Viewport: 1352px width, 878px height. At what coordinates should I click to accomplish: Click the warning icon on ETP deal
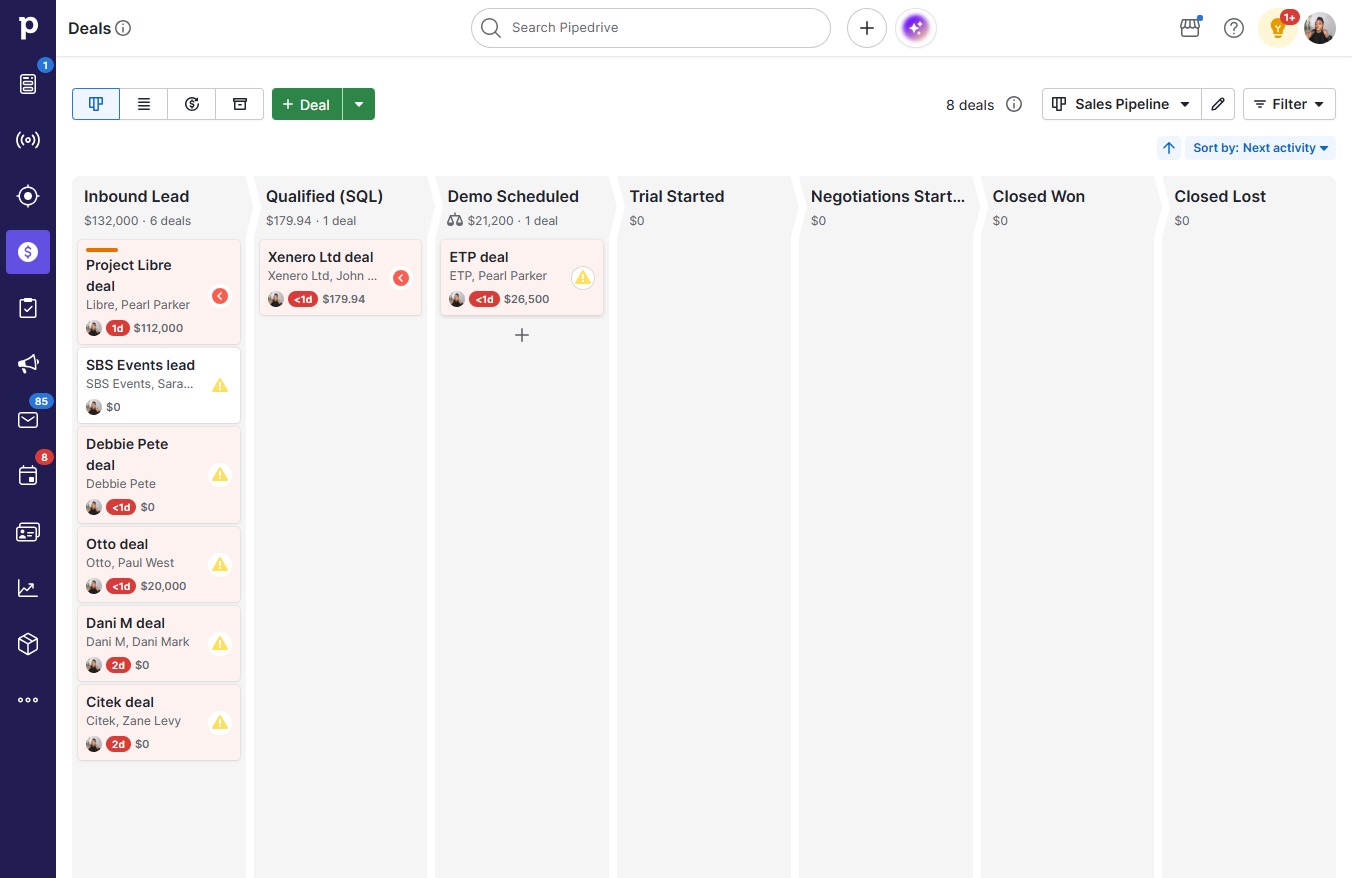click(583, 278)
